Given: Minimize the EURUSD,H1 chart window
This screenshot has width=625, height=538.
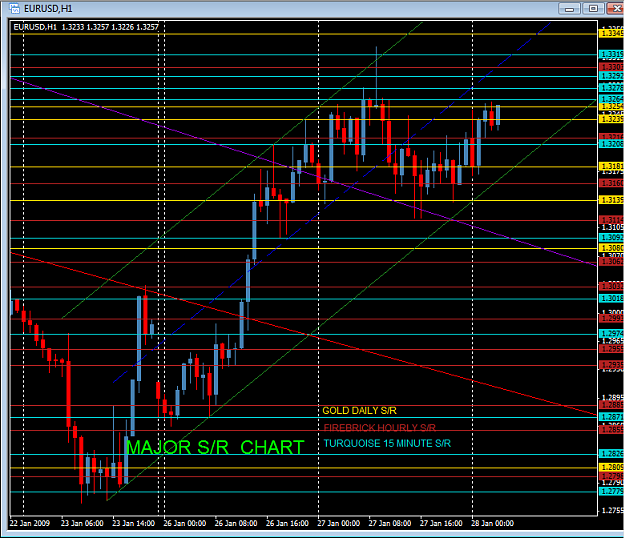Looking at the screenshot, I should 570,8.
